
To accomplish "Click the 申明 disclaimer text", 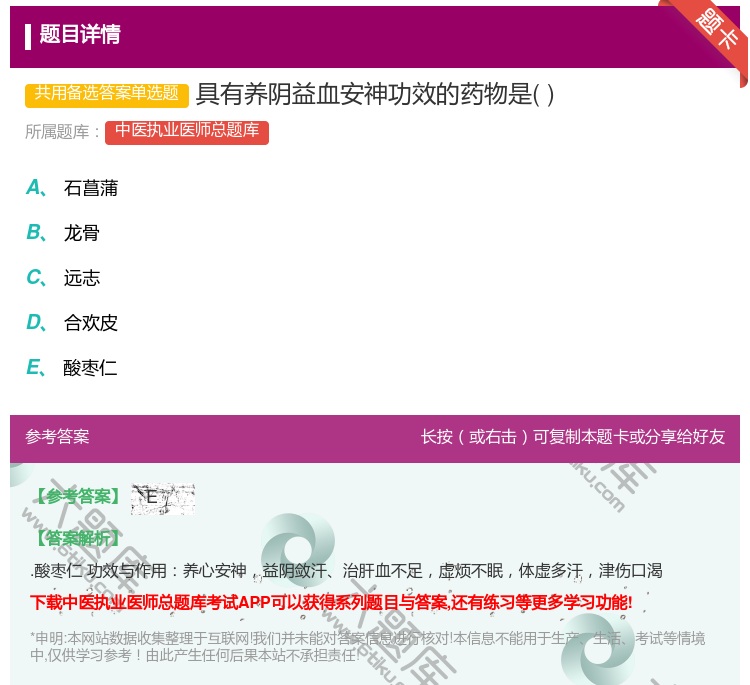I will 367,646.
